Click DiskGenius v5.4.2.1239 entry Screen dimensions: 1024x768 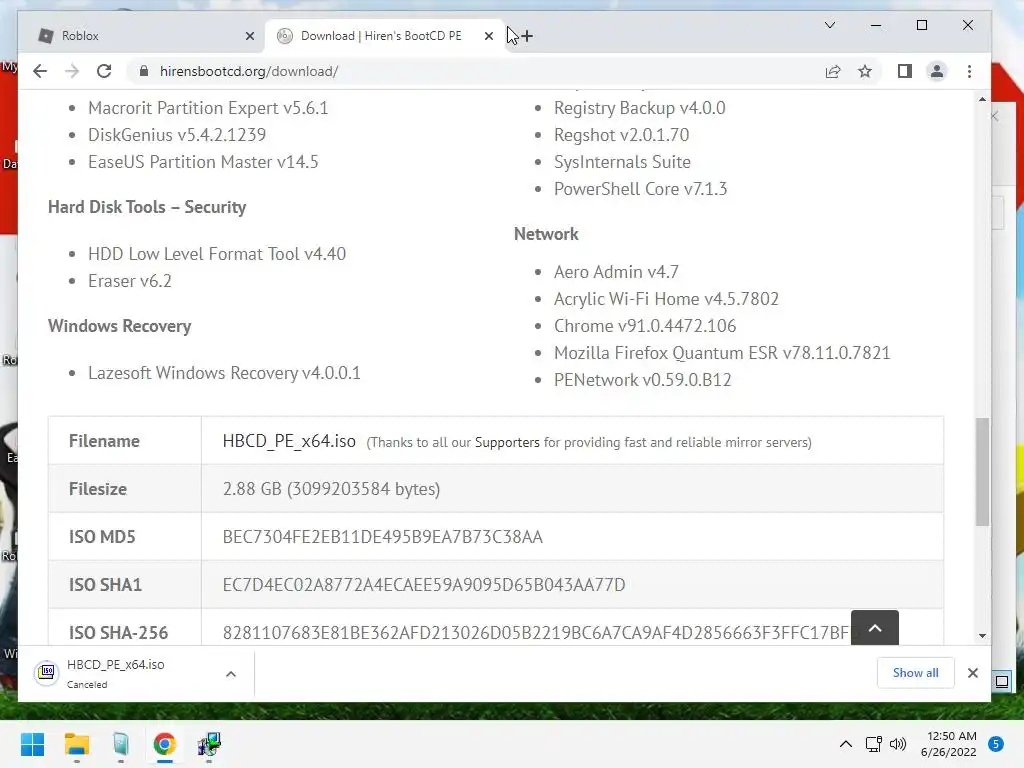177,135
